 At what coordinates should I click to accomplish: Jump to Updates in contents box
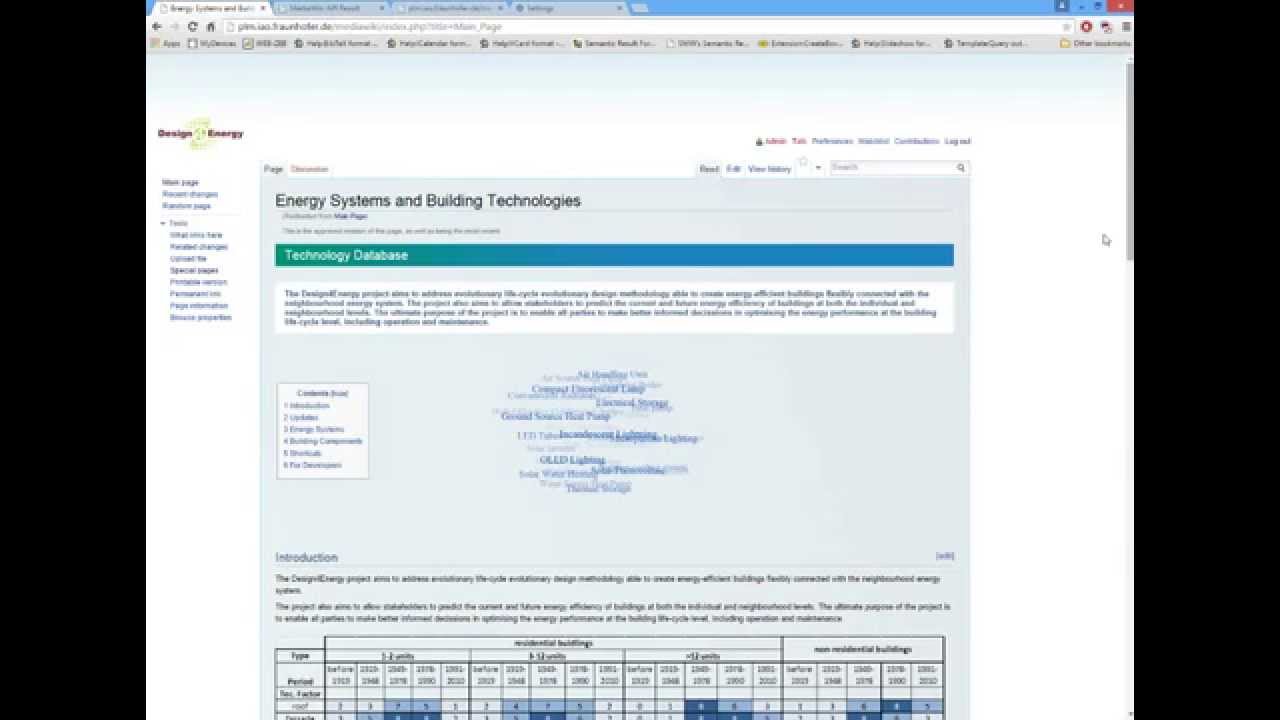301,418
